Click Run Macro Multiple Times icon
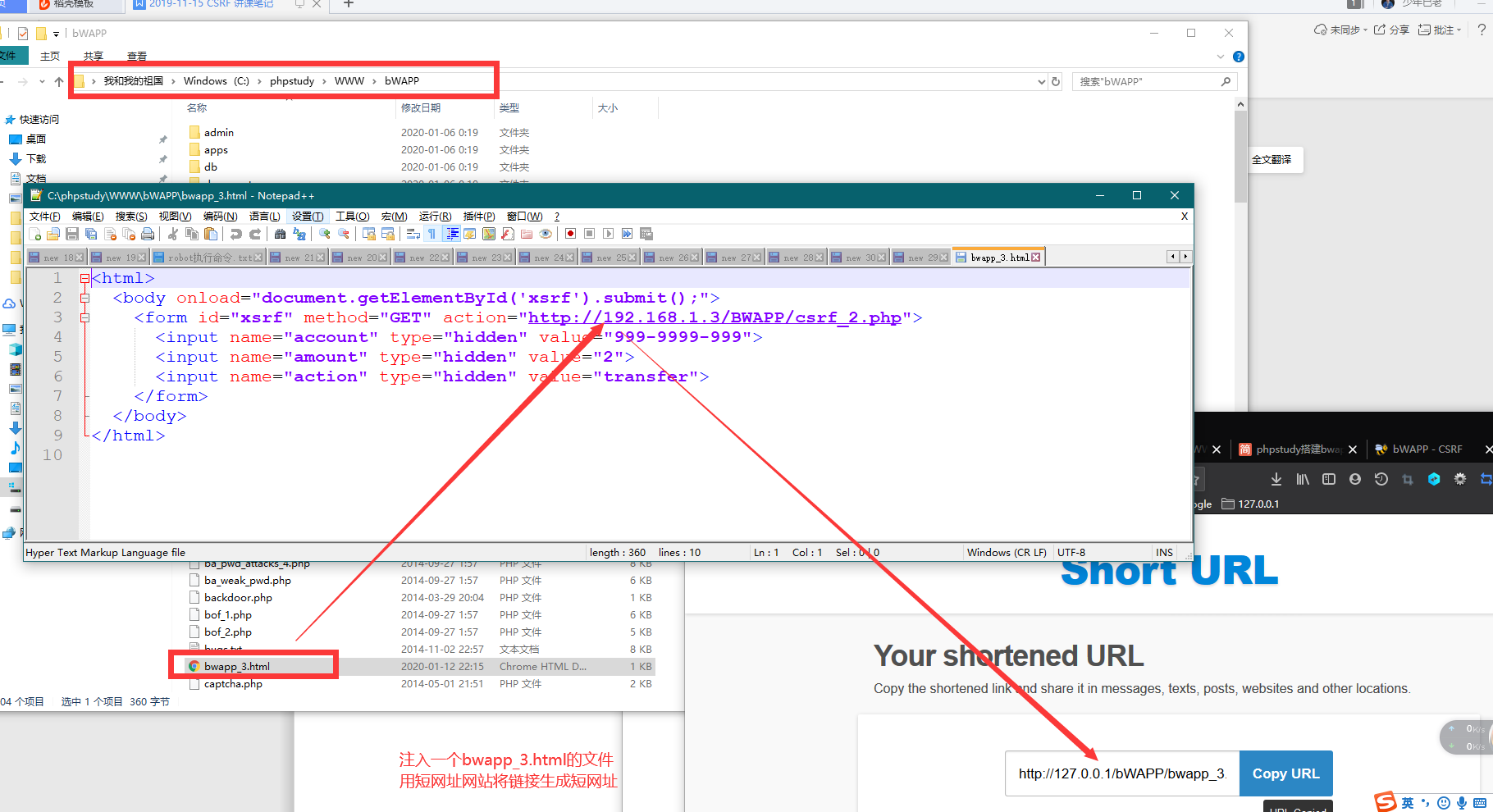The image size is (1493, 812). coord(627,234)
